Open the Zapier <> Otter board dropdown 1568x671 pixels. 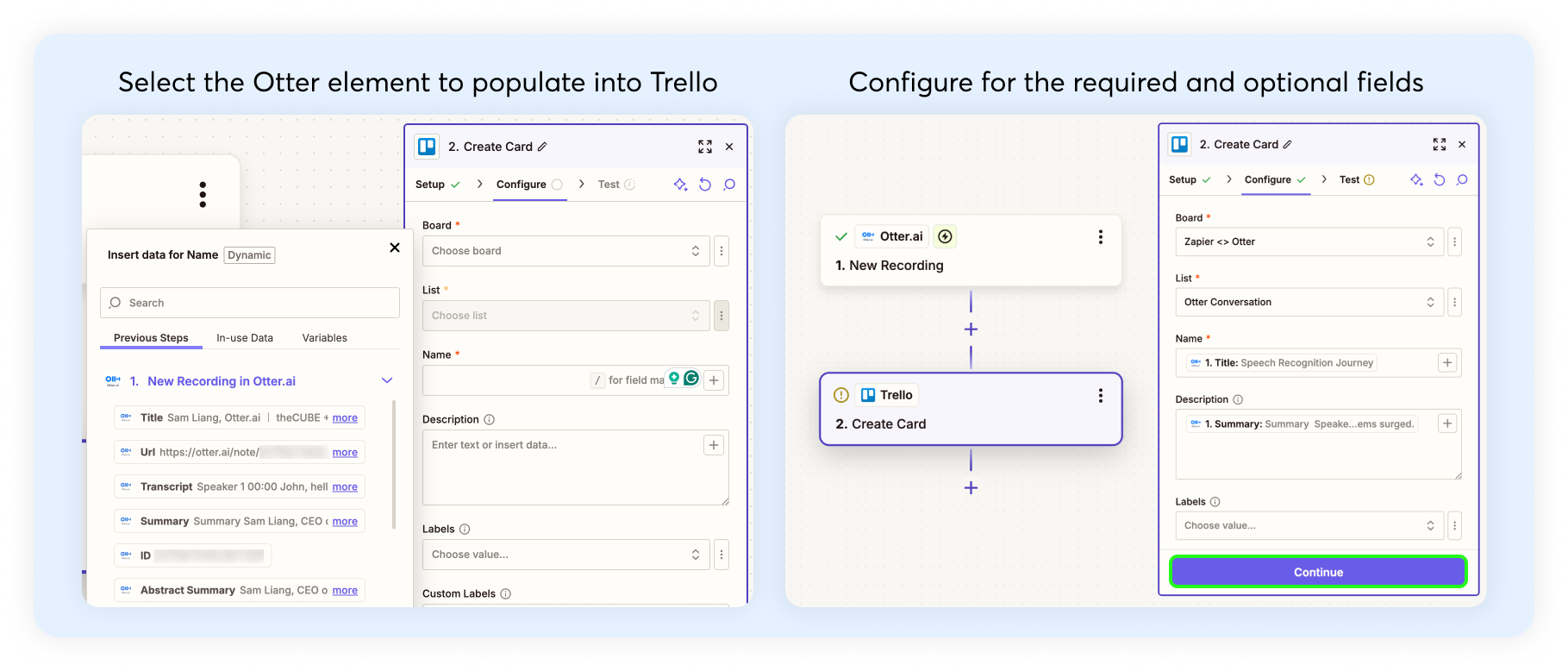(x=1309, y=241)
